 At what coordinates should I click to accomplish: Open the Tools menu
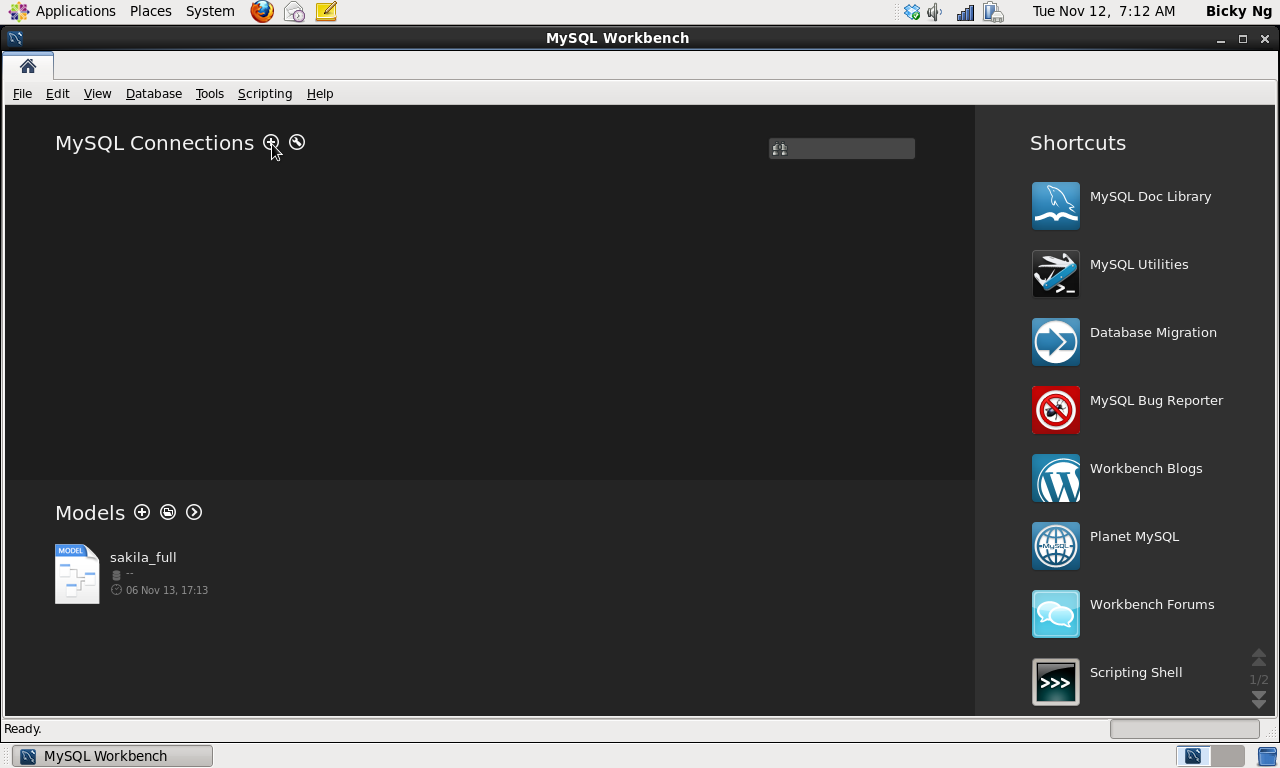(209, 93)
